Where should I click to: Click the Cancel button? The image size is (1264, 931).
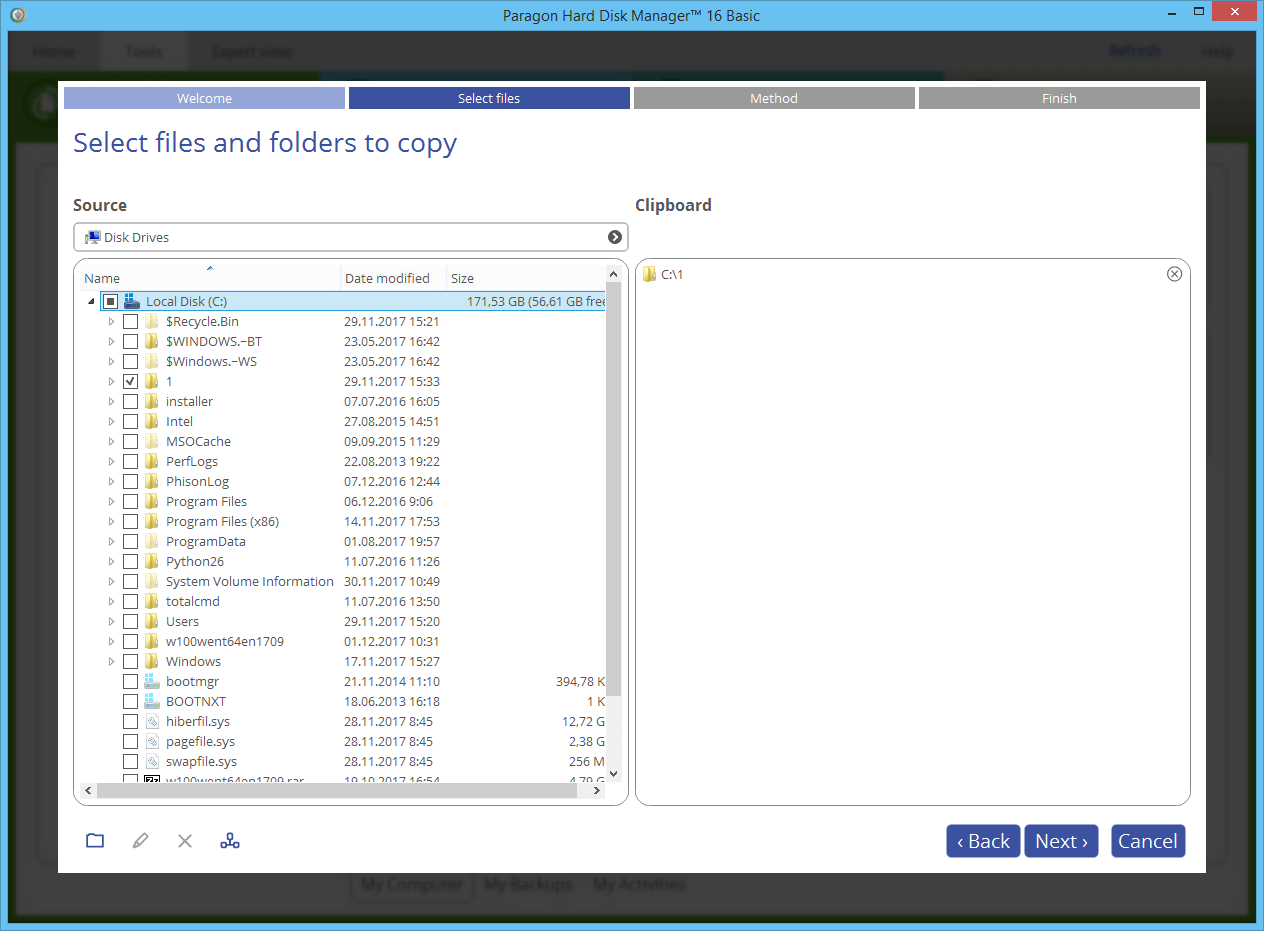tap(1147, 841)
